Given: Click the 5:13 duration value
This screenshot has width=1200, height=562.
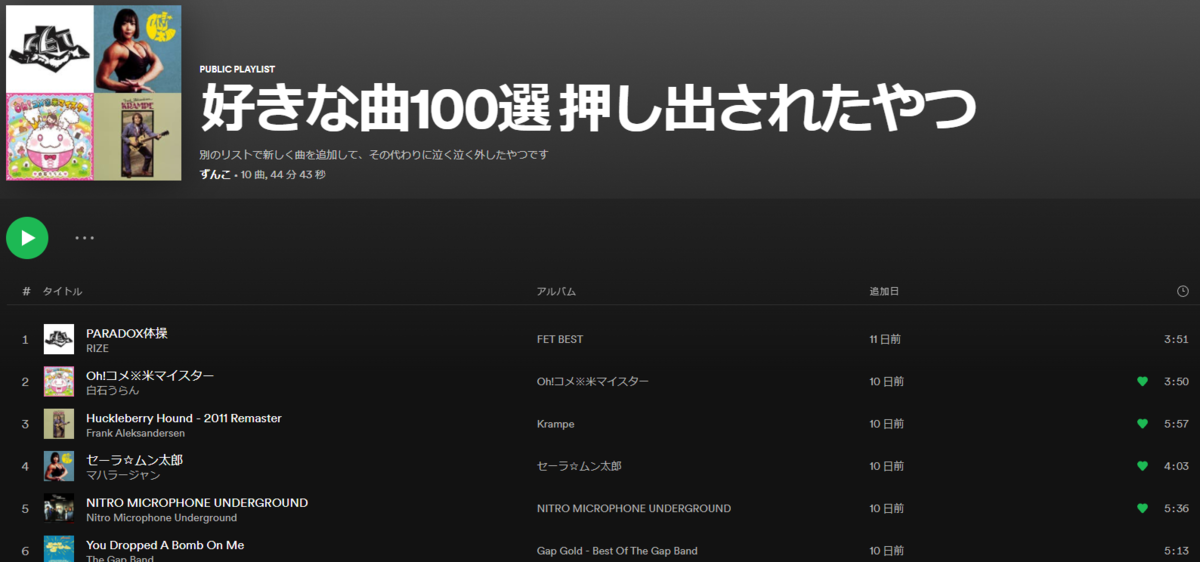Looking at the screenshot, I should point(1176,551).
